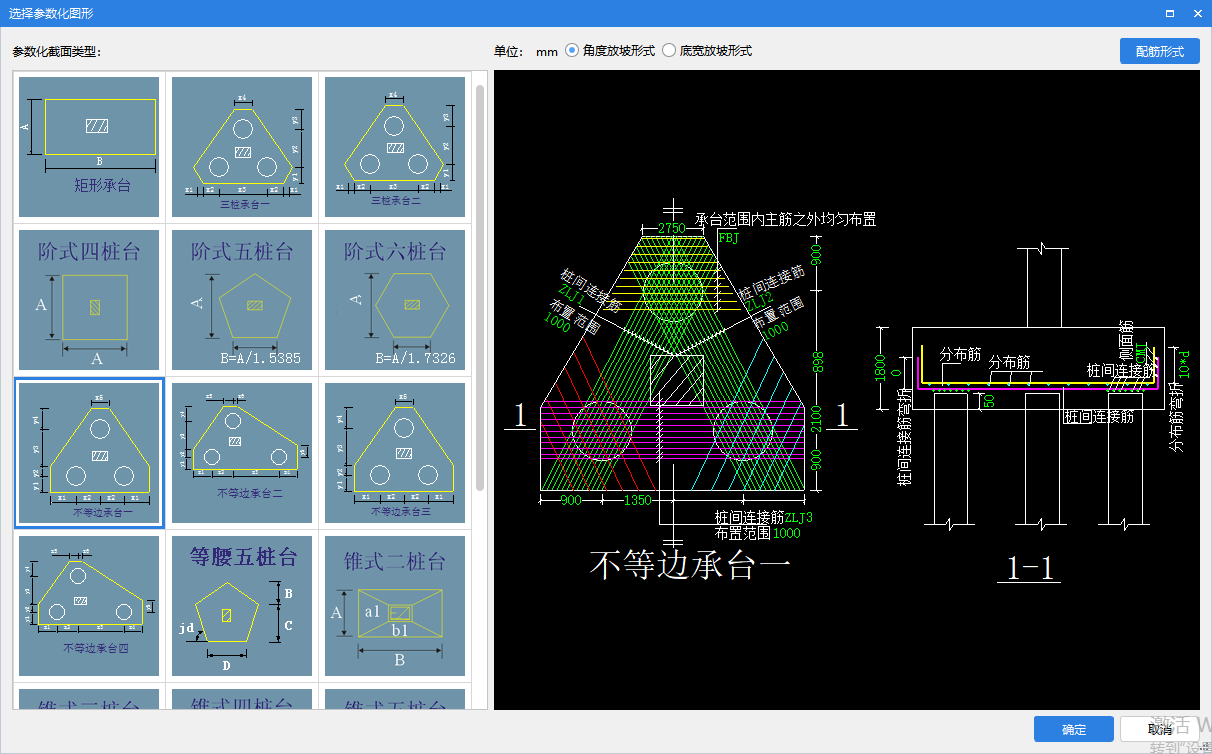Click the FBJ rebar label

(x=728, y=238)
